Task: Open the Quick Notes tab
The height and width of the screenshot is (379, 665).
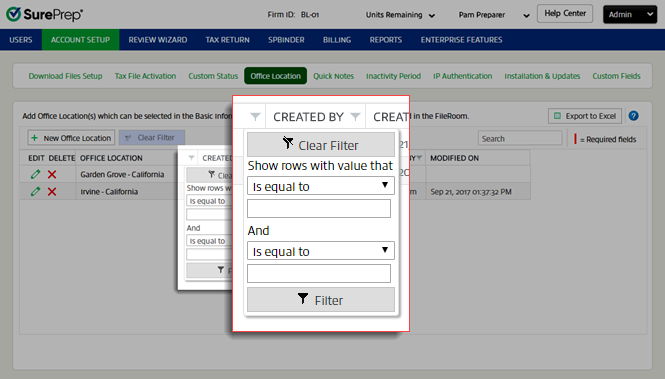Action: (x=333, y=76)
